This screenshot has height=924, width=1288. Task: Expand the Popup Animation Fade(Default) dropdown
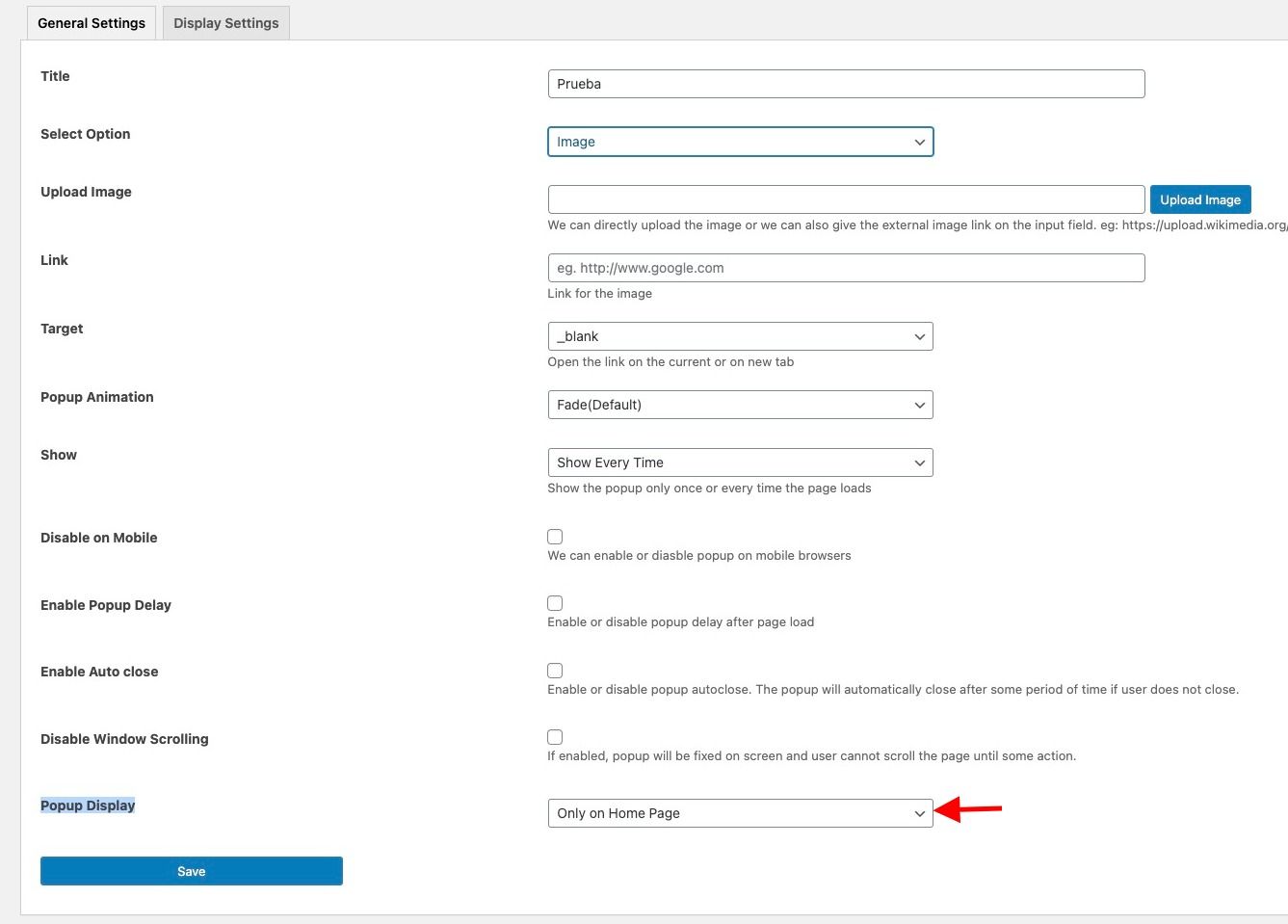[x=740, y=405]
